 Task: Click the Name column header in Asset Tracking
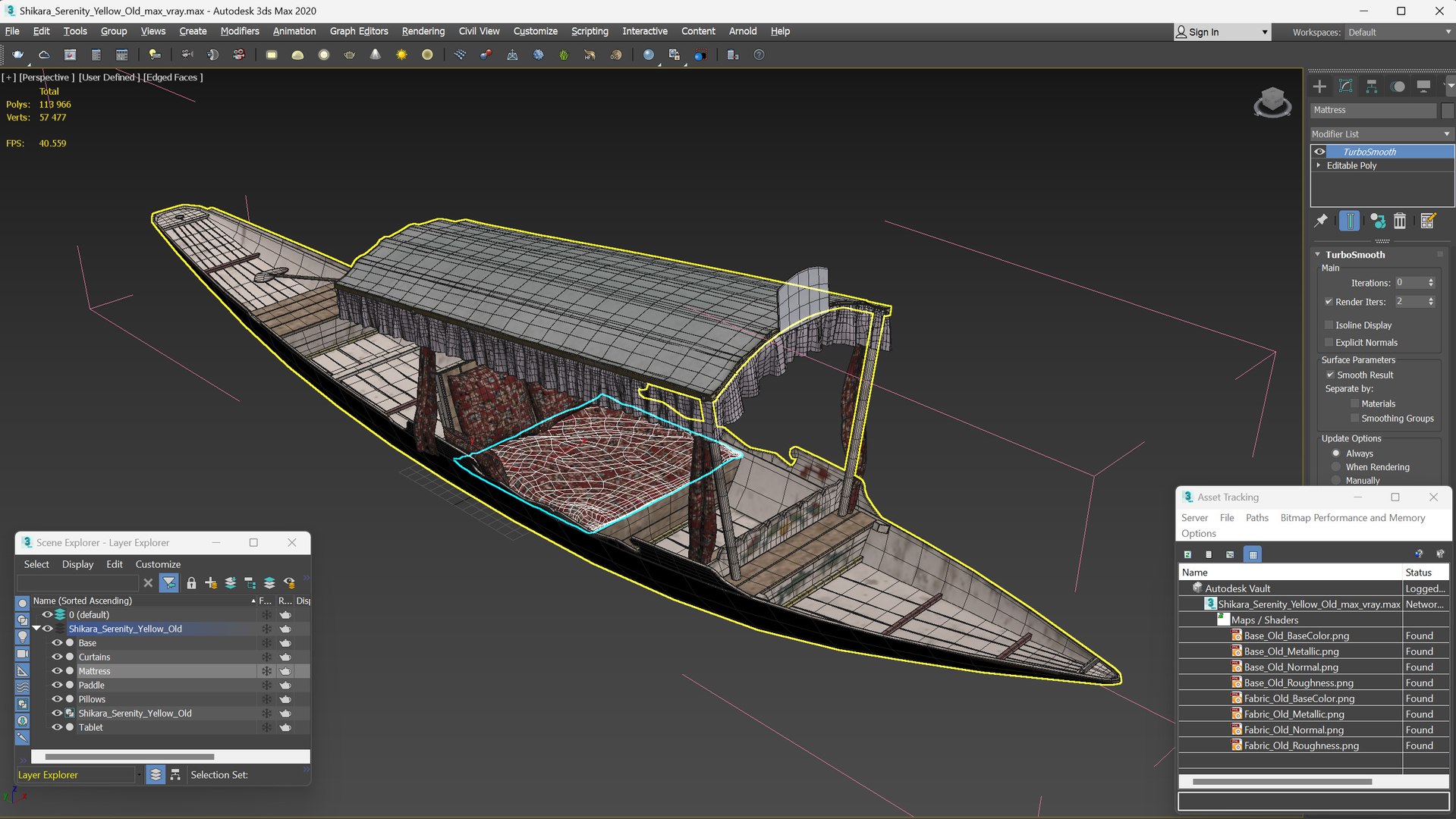coord(1290,573)
